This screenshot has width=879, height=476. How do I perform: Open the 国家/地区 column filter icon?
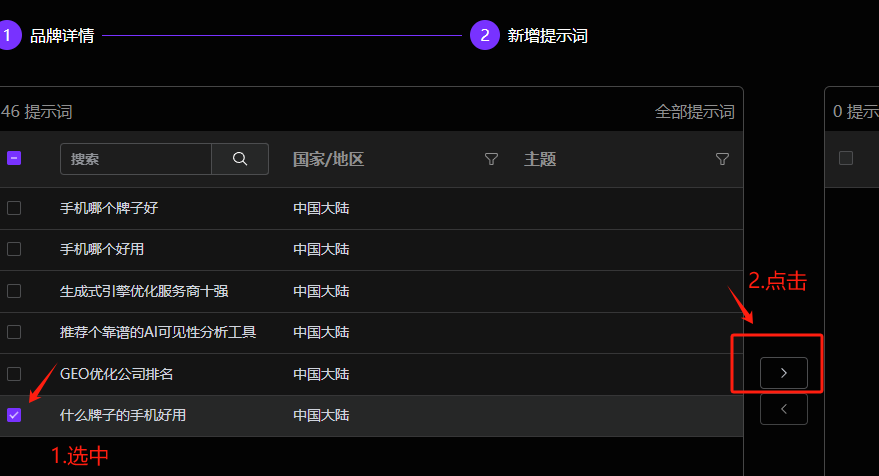click(x=491, y=159)
